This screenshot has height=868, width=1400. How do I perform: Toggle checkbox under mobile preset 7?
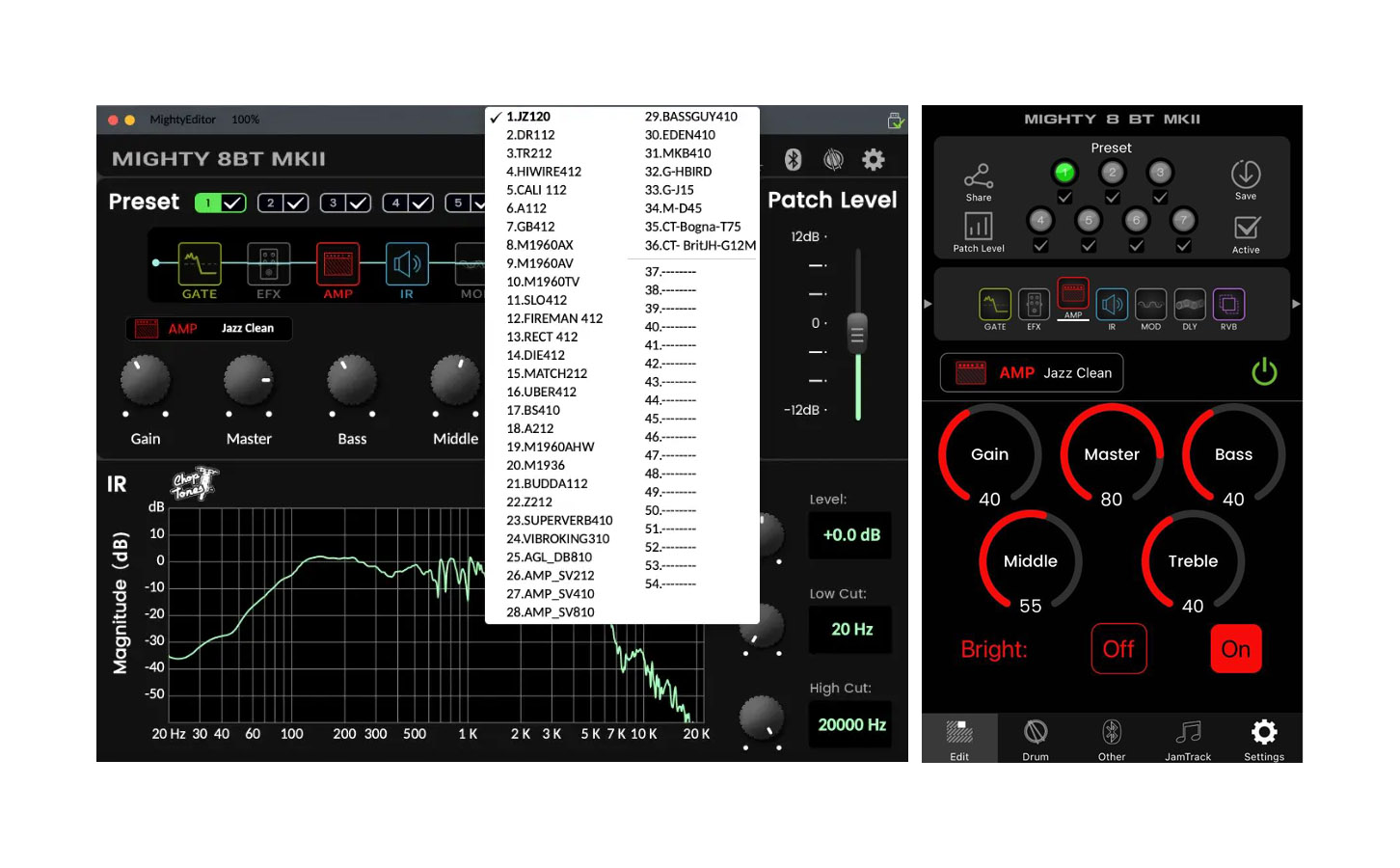click(1184, 246)
